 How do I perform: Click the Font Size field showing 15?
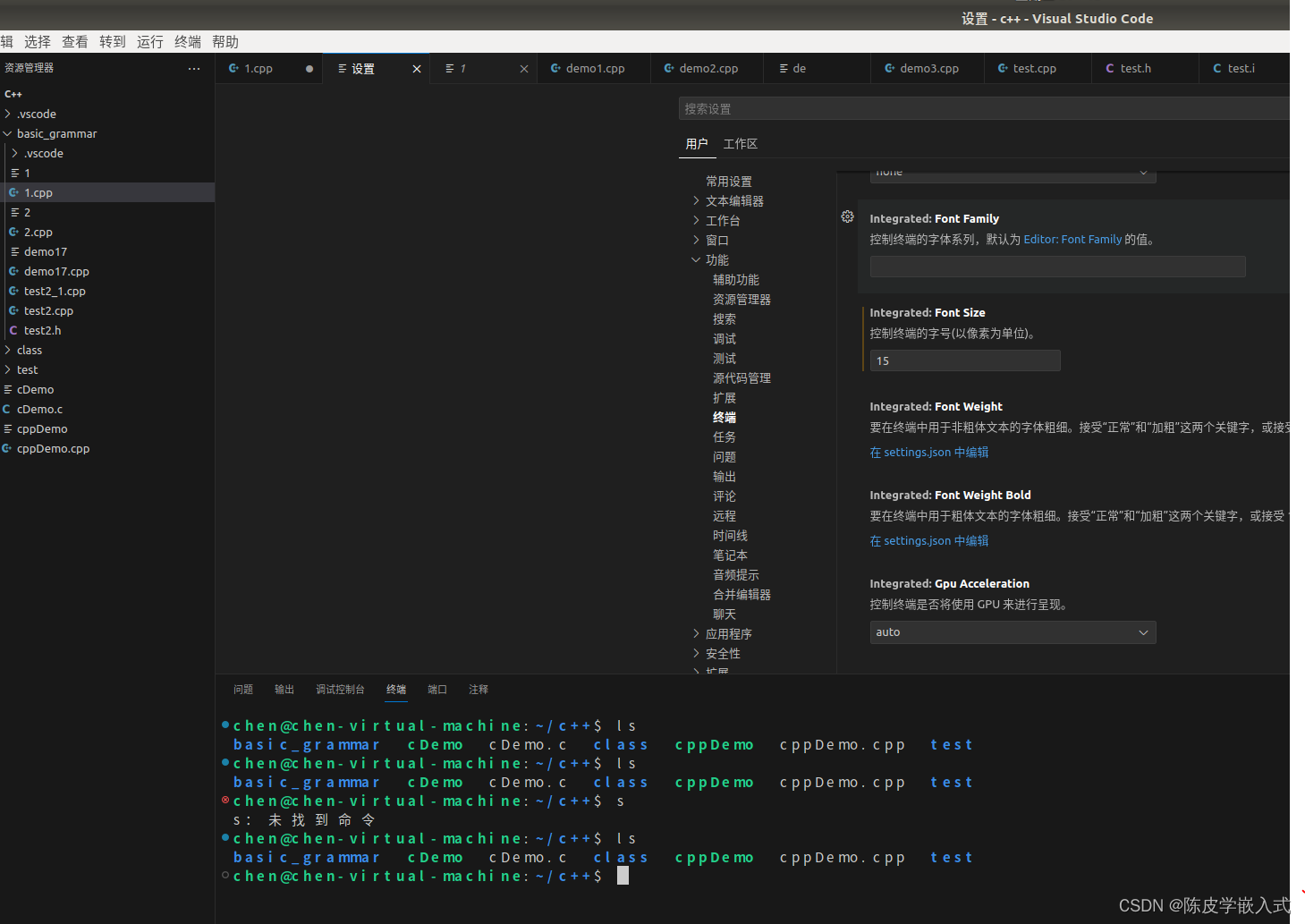coord(965,360)
